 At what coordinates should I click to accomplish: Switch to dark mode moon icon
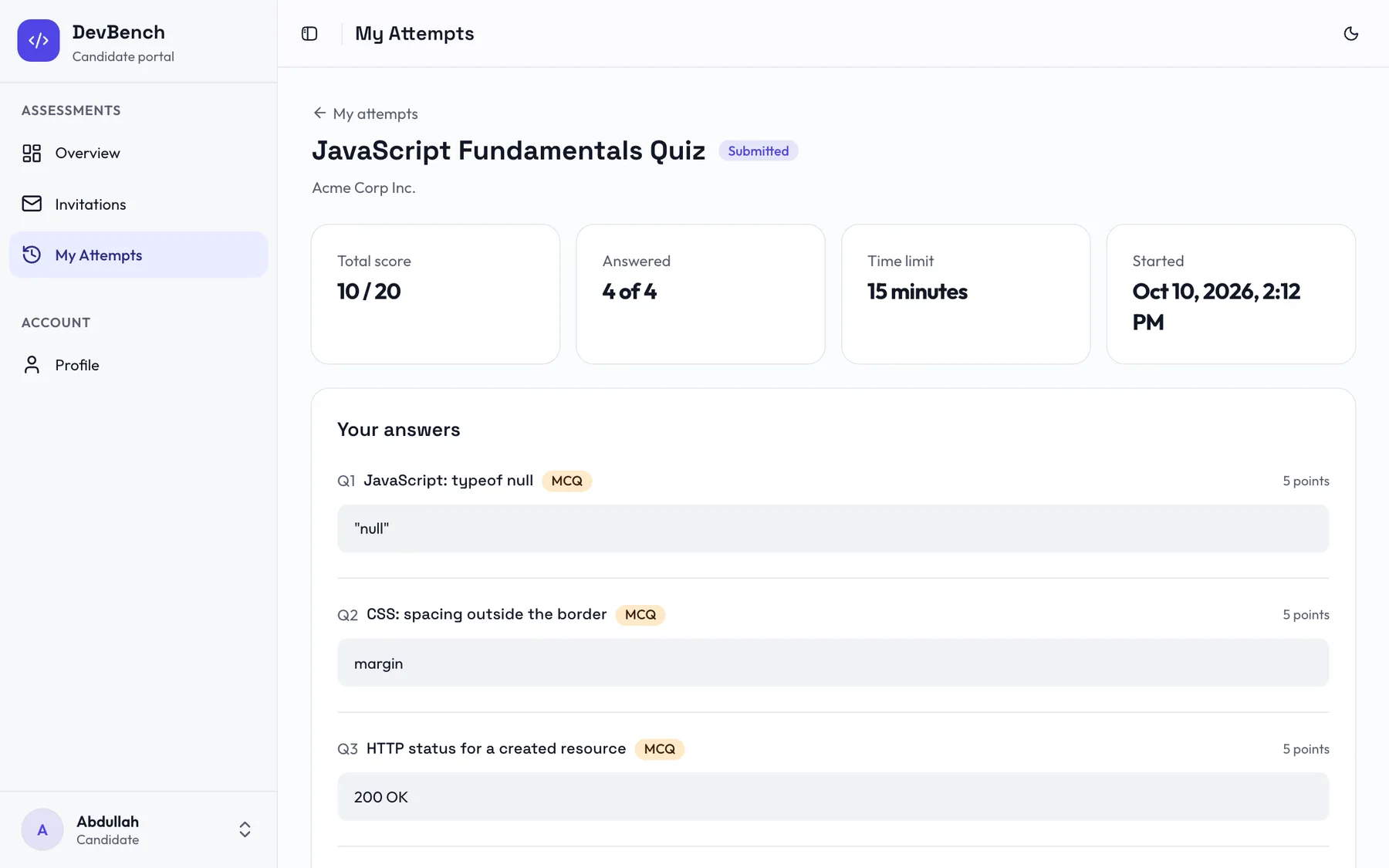click(1350, 33)
